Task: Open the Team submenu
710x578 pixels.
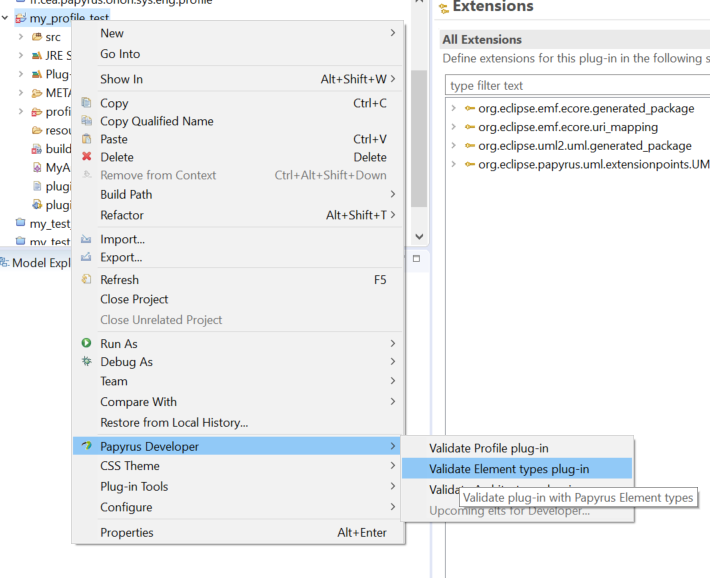Action: 238,381
